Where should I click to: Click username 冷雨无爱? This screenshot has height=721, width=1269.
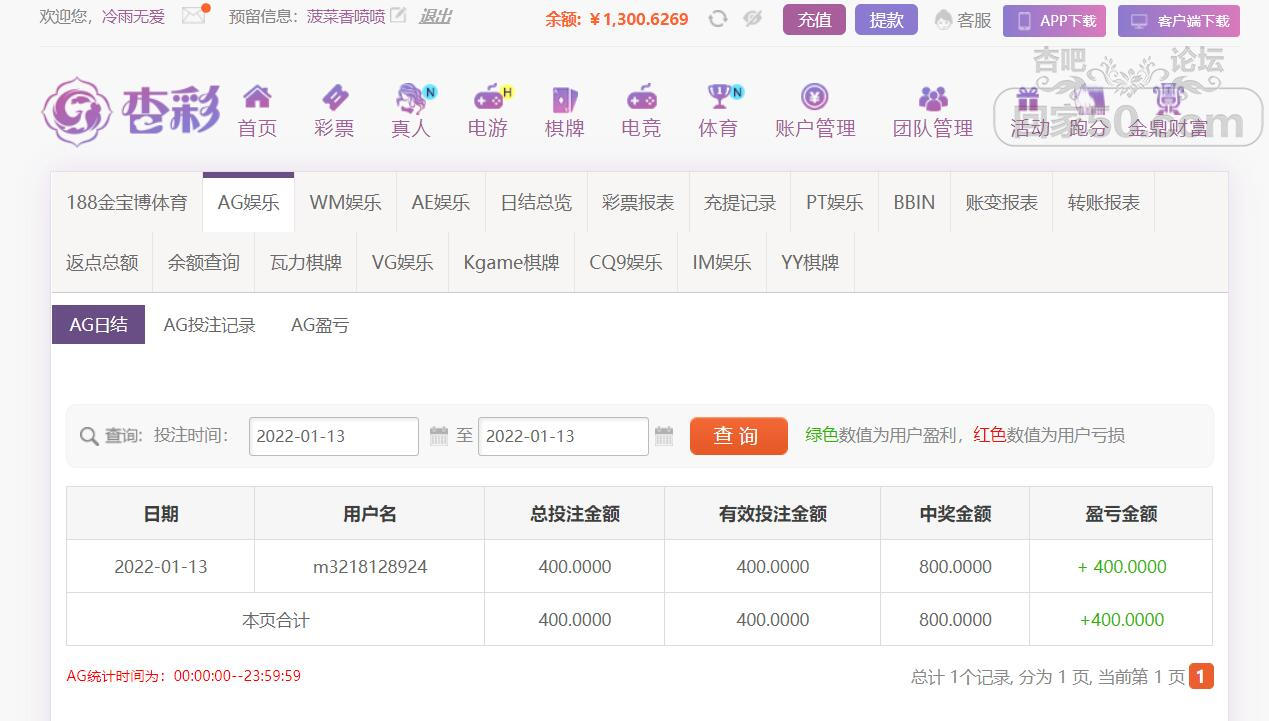pyautogui.click(x=134, y=17)
